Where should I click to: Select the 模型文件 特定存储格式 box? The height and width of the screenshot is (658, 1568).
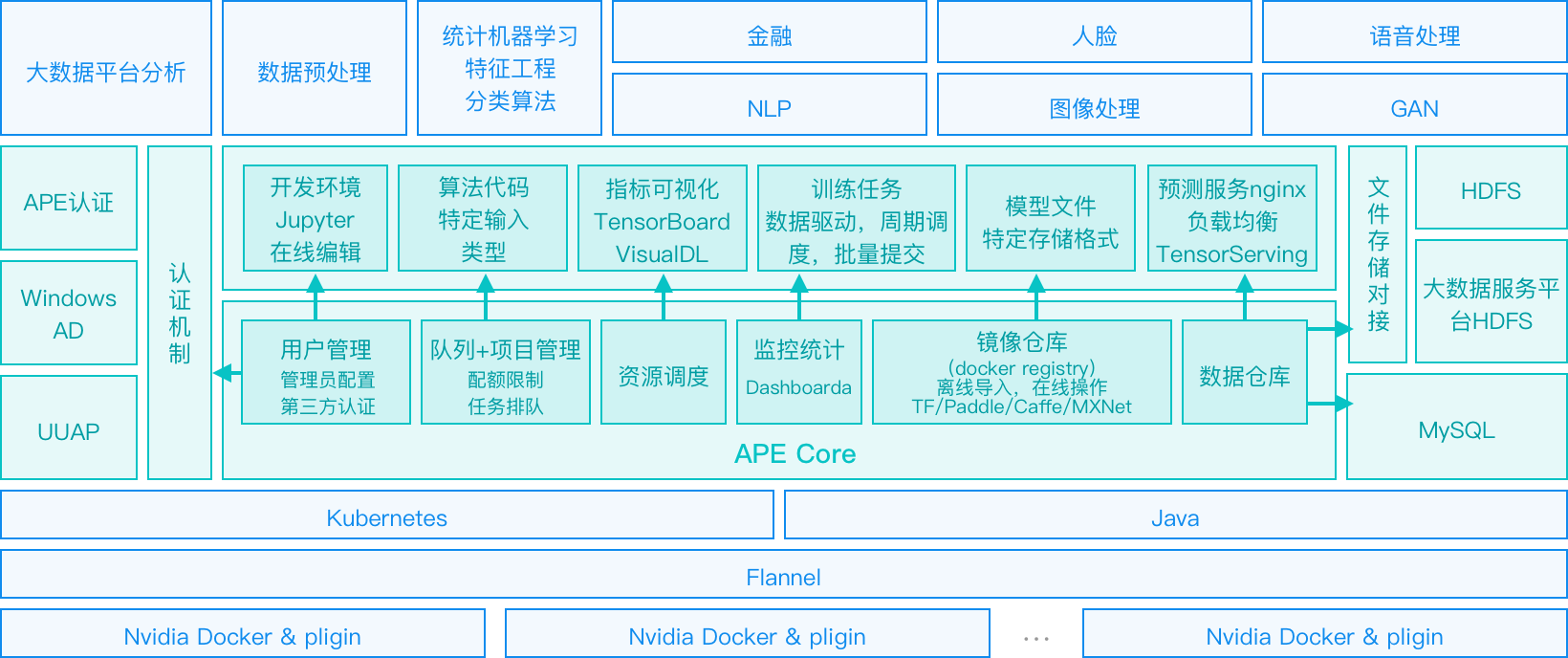point(1051,218)
